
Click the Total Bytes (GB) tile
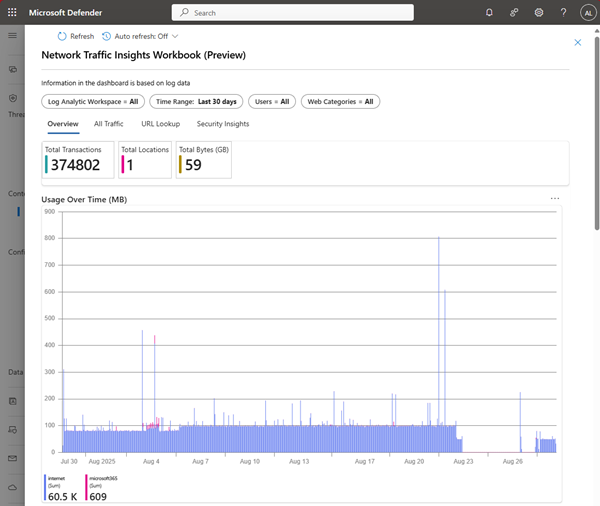(204, 160)
